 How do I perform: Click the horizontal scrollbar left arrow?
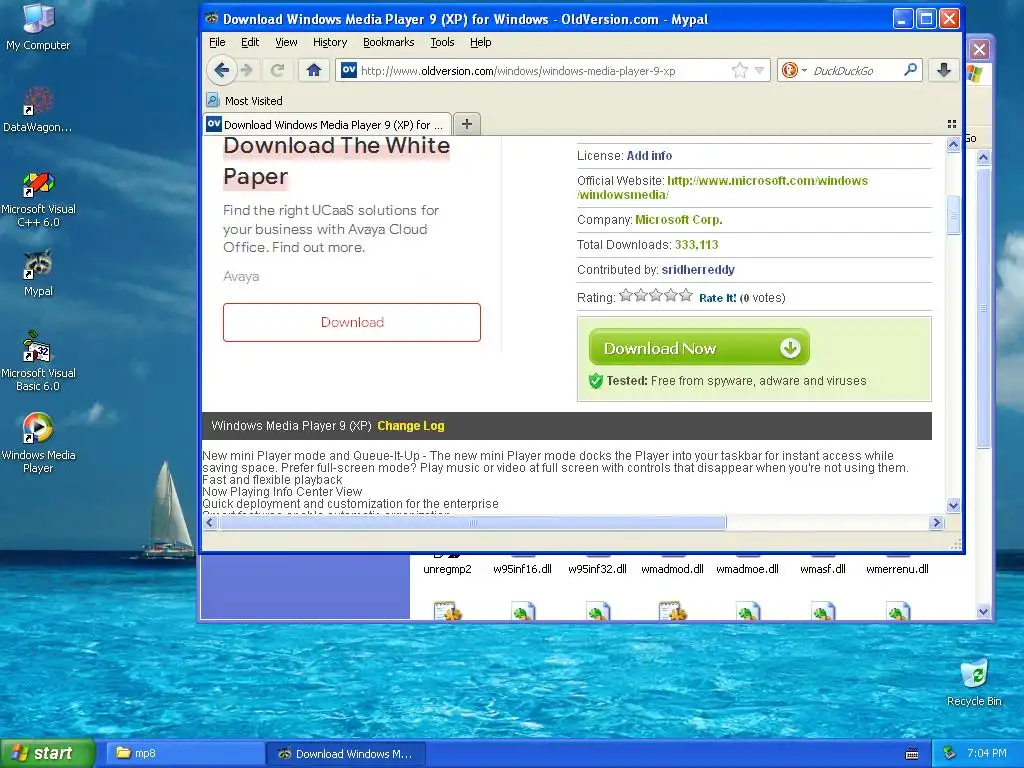coord(210,522)
